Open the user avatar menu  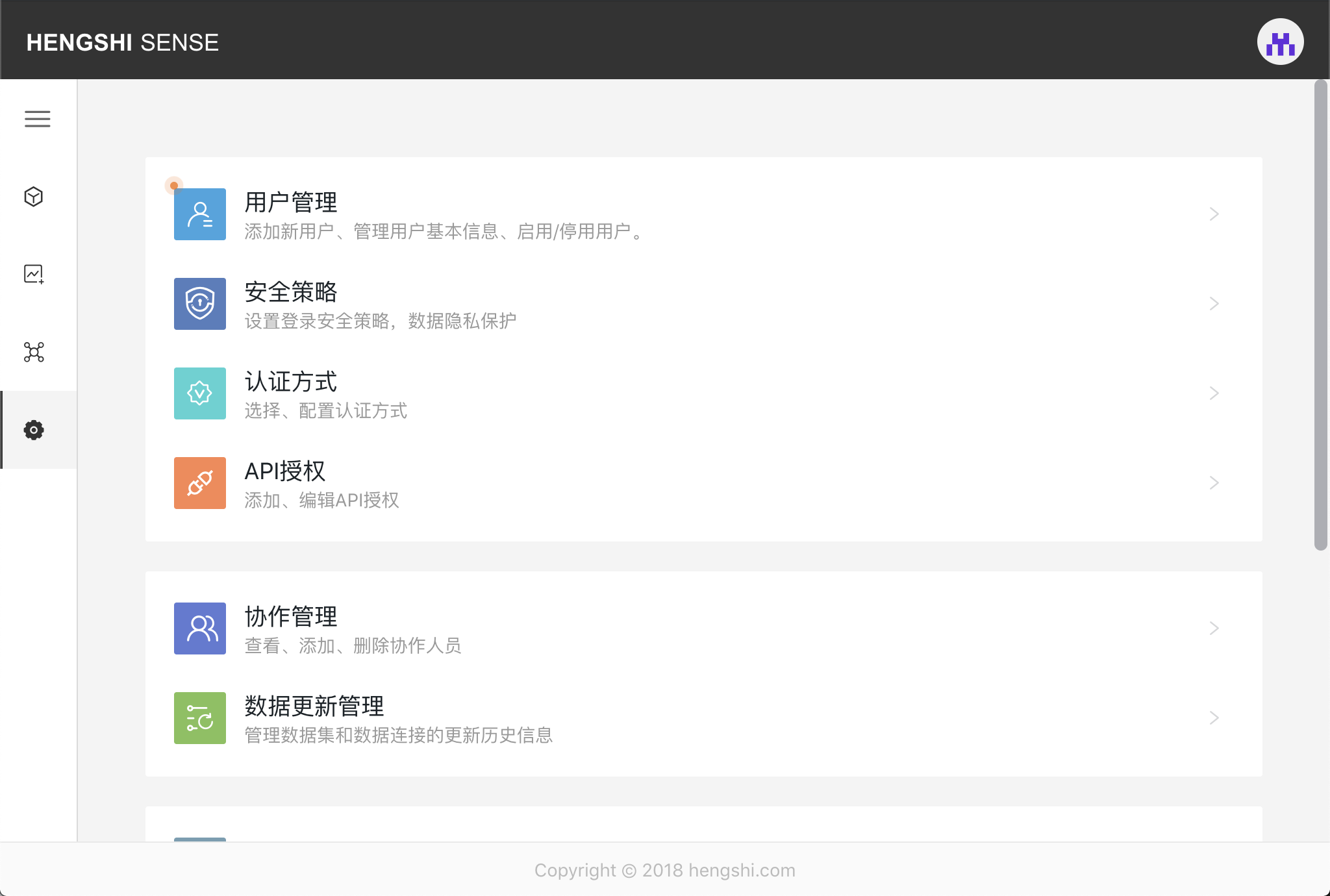[1280, 42]
